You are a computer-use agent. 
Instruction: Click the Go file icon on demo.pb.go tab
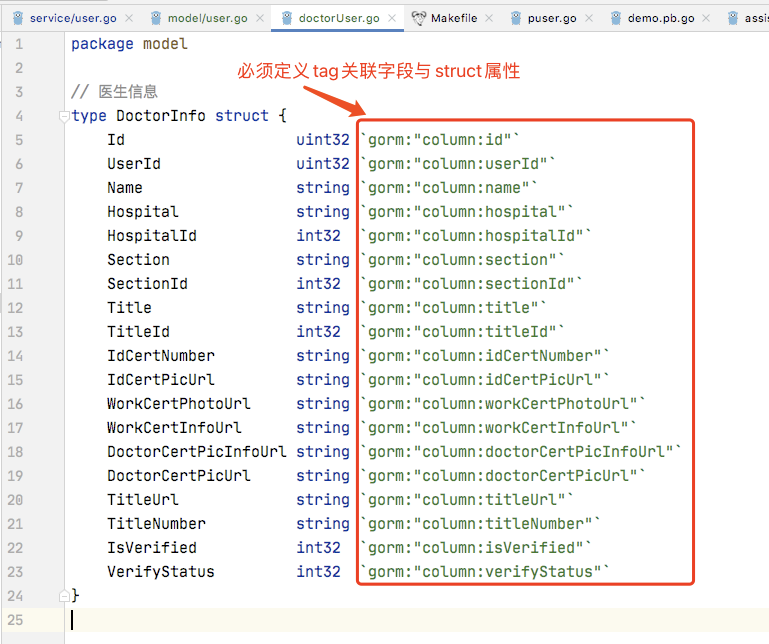click(614, 18)
